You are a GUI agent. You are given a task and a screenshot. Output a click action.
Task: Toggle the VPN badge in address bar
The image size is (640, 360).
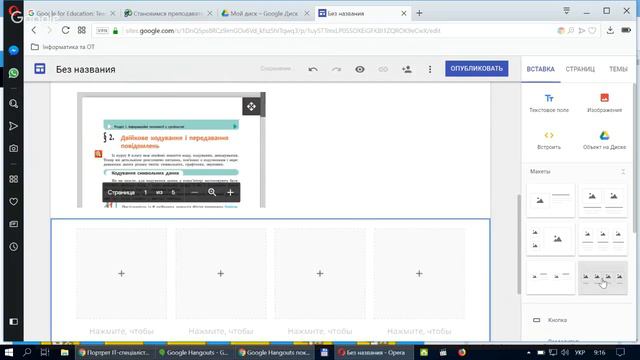click(102, 31)
